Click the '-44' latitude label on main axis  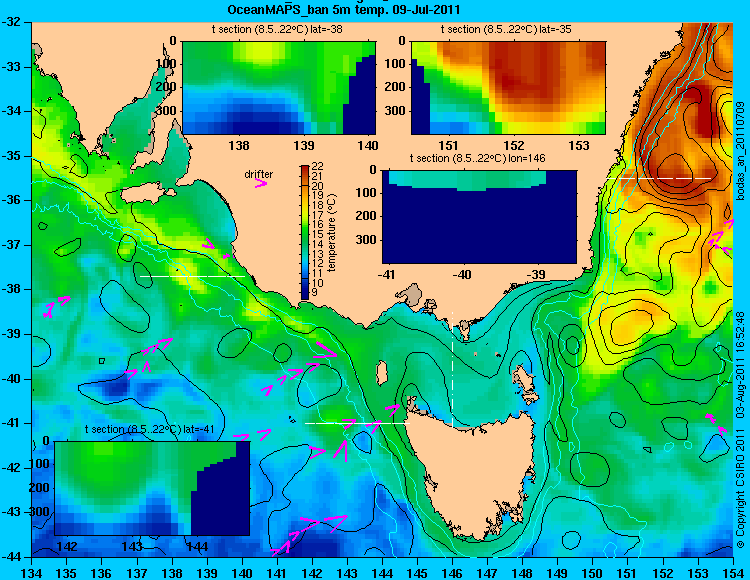click(11, 557)
